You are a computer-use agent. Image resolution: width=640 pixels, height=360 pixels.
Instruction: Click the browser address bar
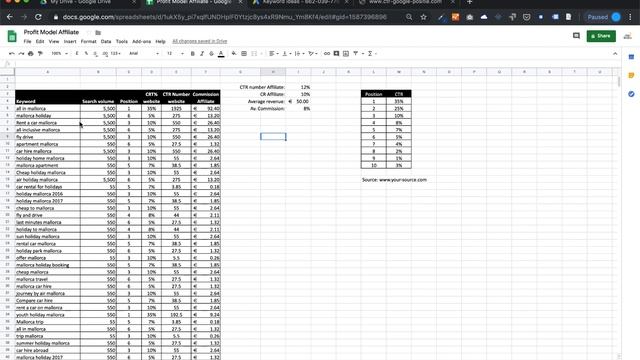coord(224,17)
